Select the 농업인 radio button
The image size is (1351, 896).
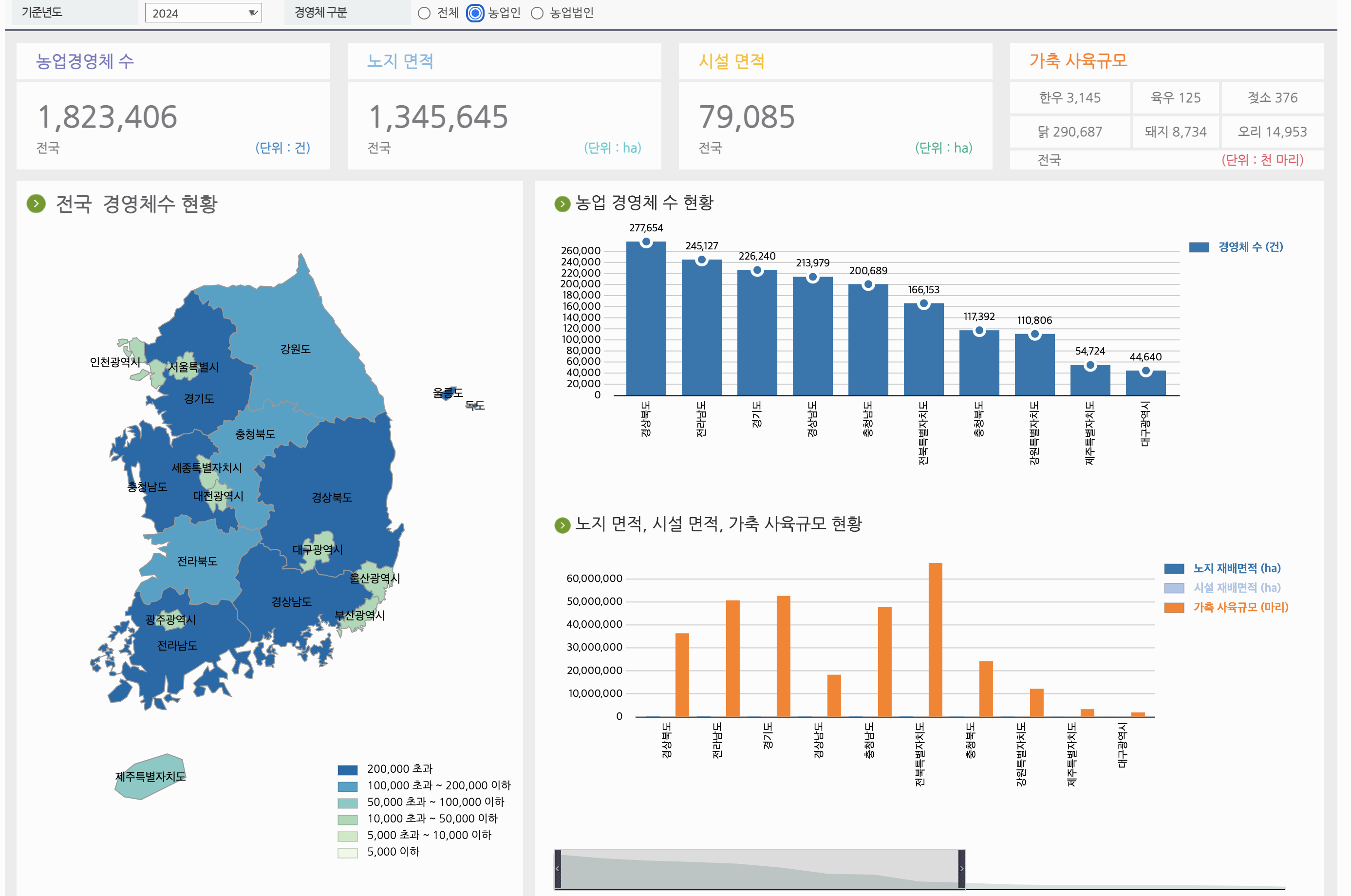coord(475,13)
